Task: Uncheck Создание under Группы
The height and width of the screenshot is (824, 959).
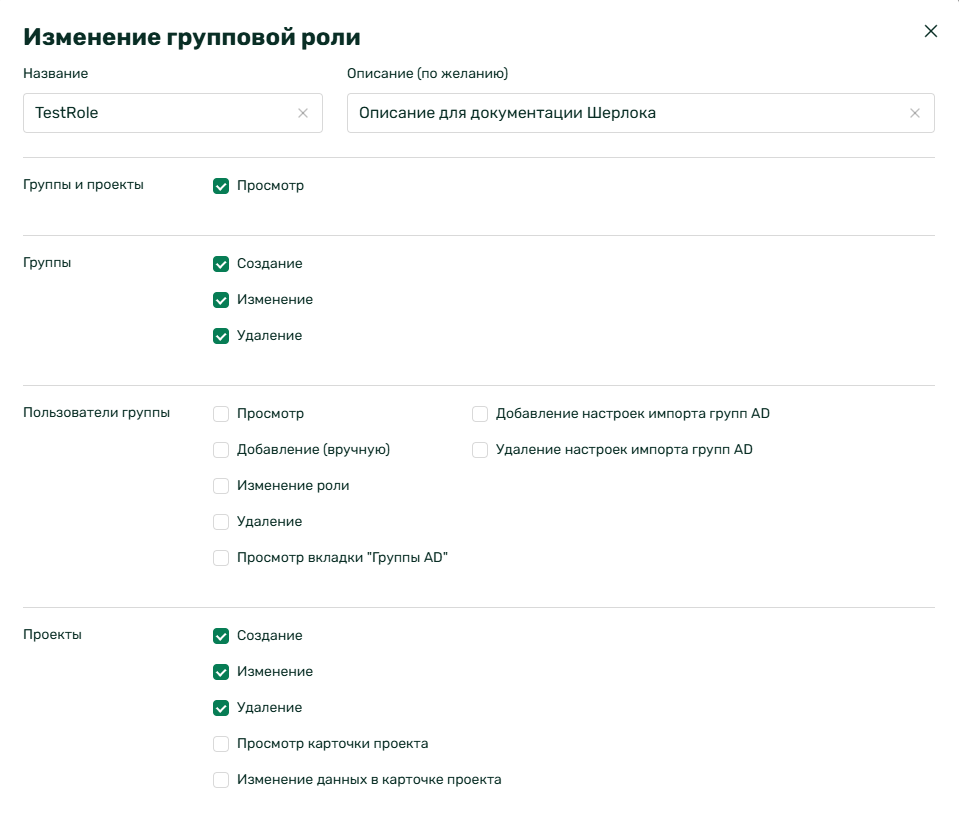Action: [221, 264]
